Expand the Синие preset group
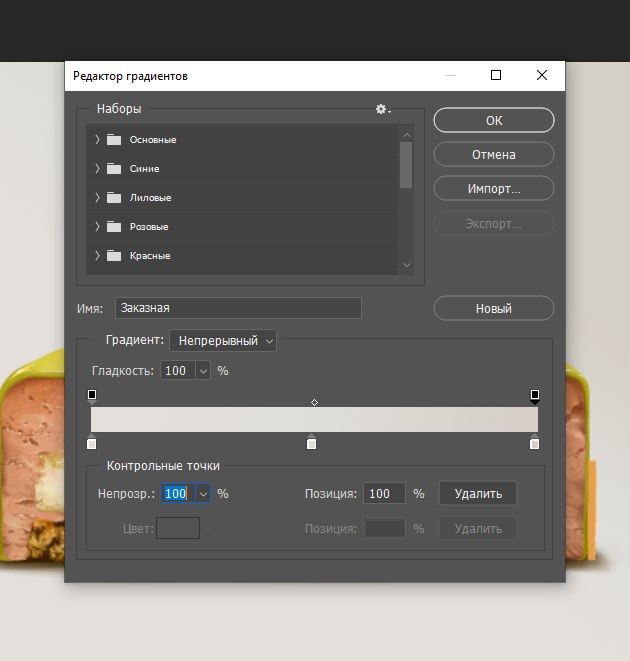 point(97,169)
